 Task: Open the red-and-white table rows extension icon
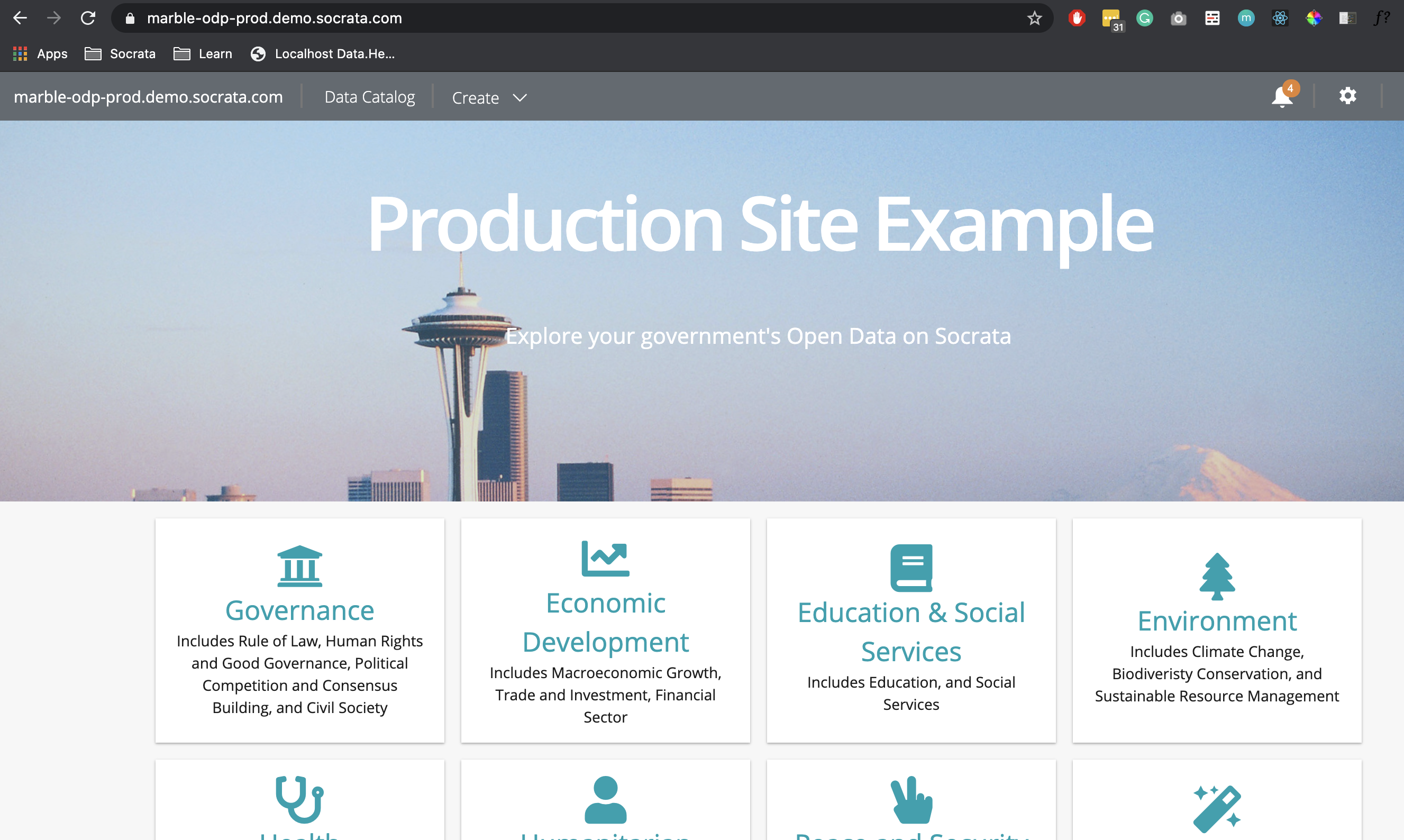pyautogui.click(x=1212, y=18)
